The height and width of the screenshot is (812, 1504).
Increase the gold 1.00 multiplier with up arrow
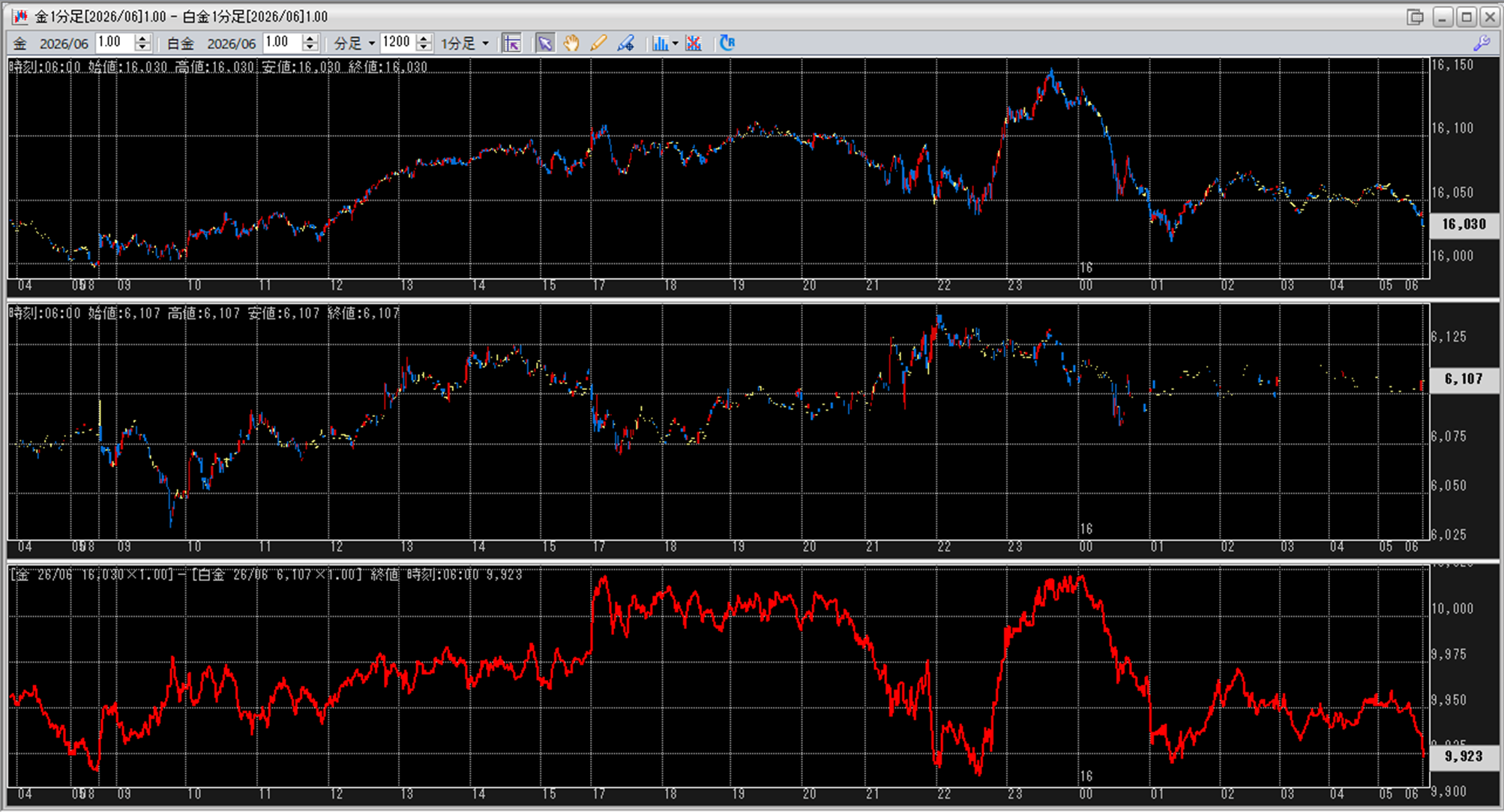point(142,38)
